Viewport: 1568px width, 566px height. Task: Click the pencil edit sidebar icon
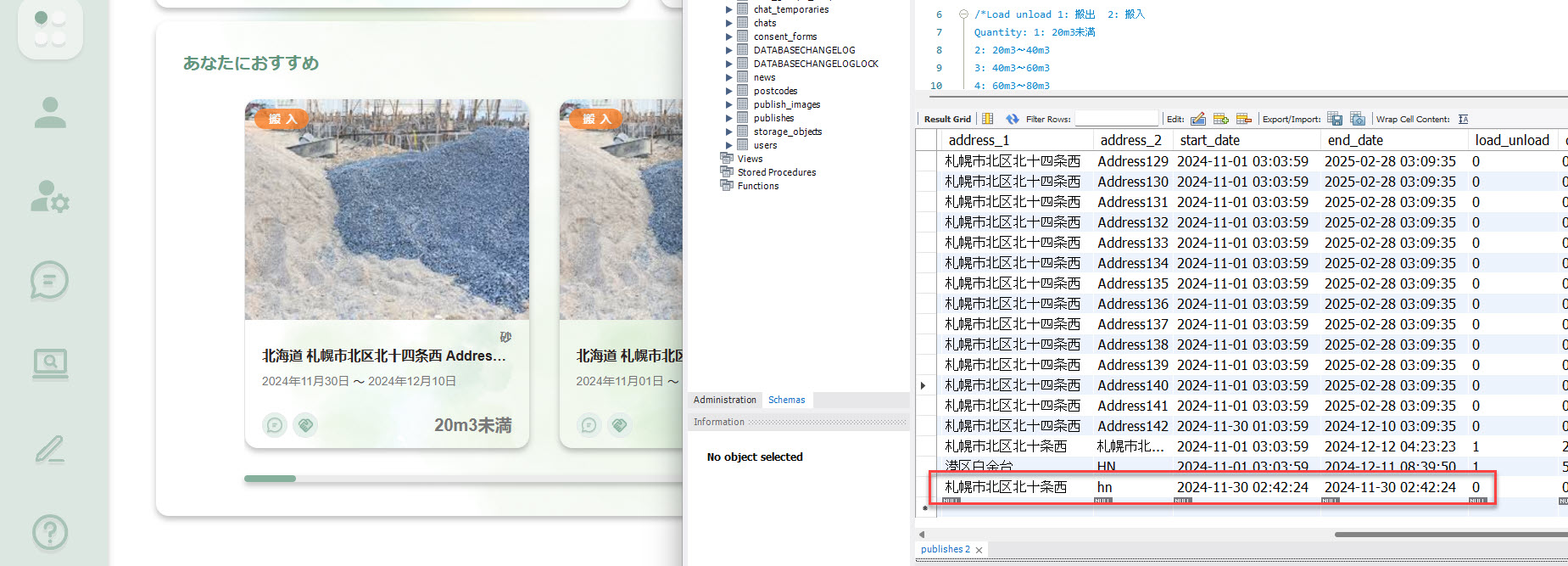pyautogui.click(x=50, y=449)
